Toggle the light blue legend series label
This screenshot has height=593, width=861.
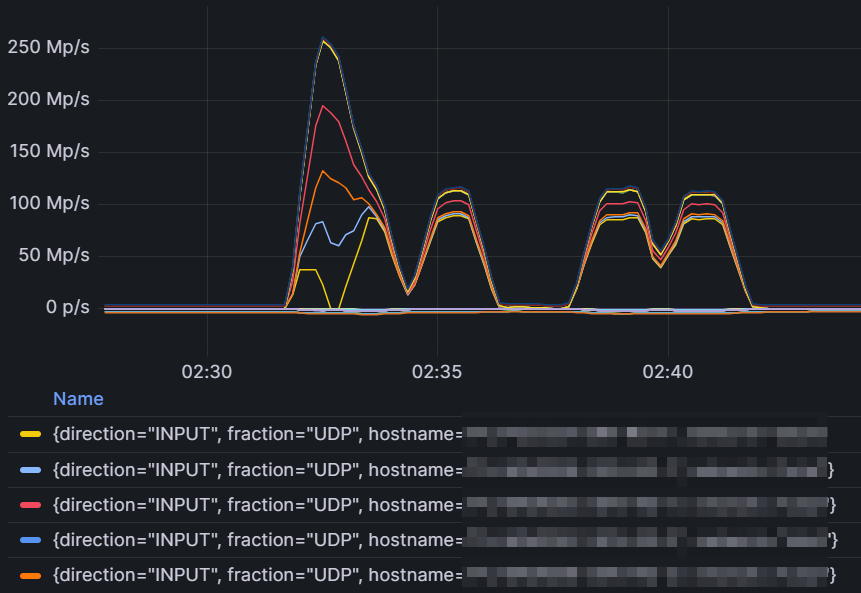tap(444, 470)
